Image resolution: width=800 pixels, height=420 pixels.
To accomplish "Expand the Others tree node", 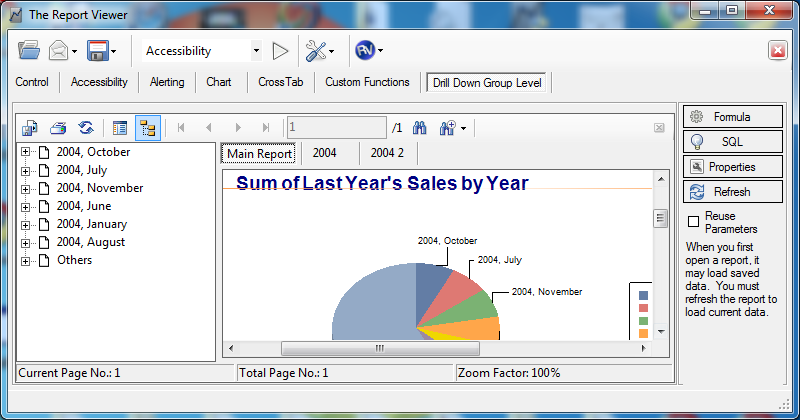I will tap(25, 261).
